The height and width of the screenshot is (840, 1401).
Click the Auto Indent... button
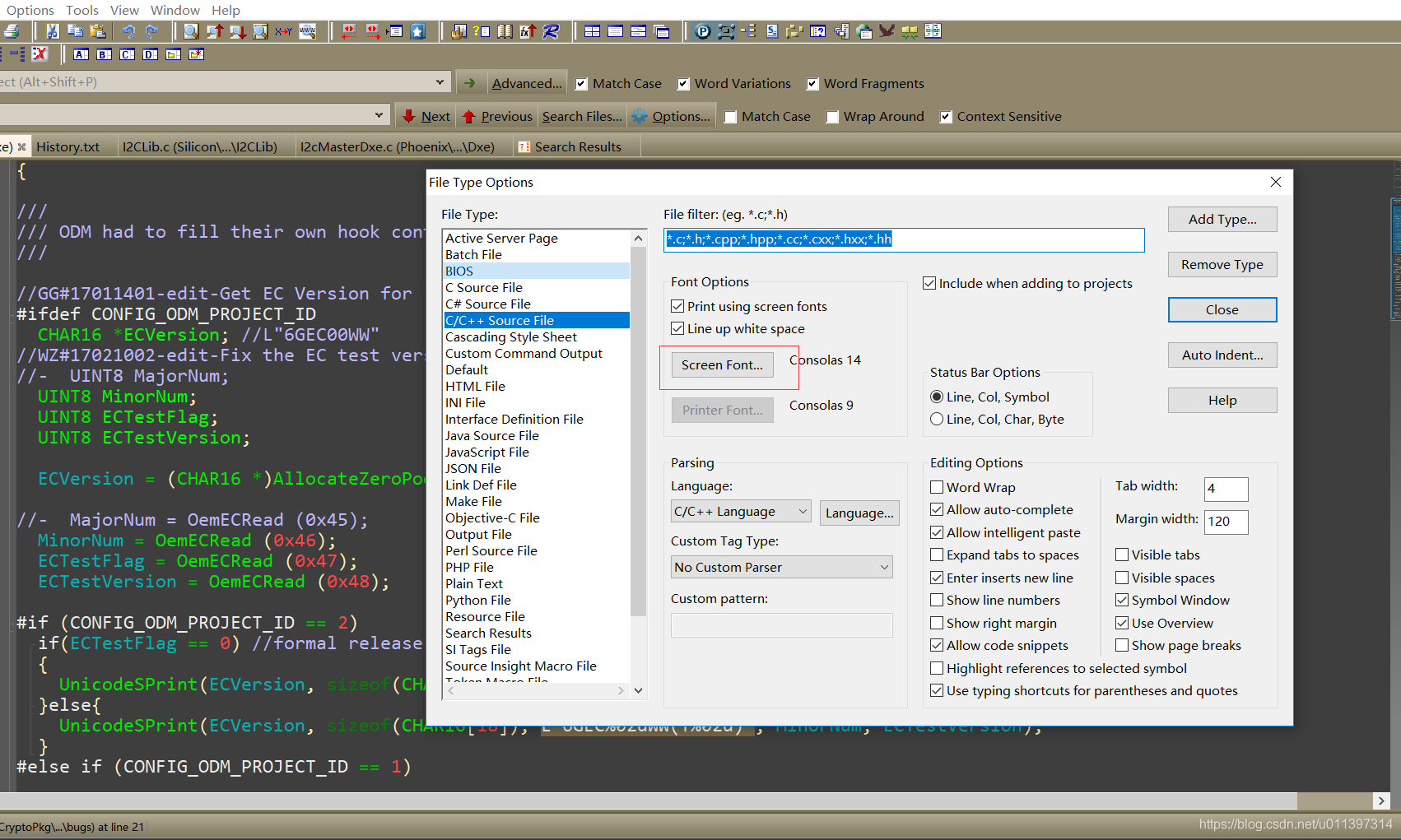(1222, 355)
